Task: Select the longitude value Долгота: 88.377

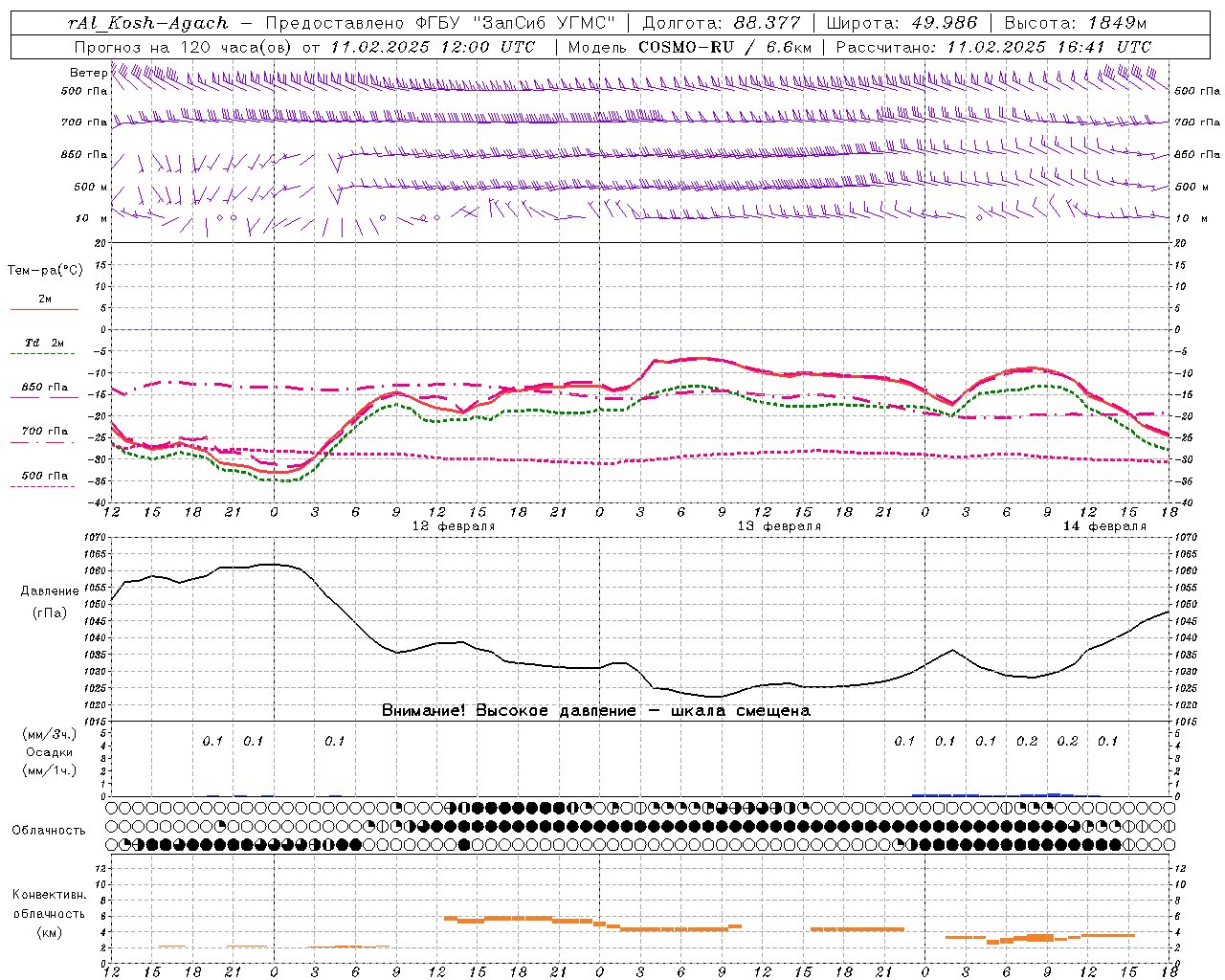Action: point(722,23)
